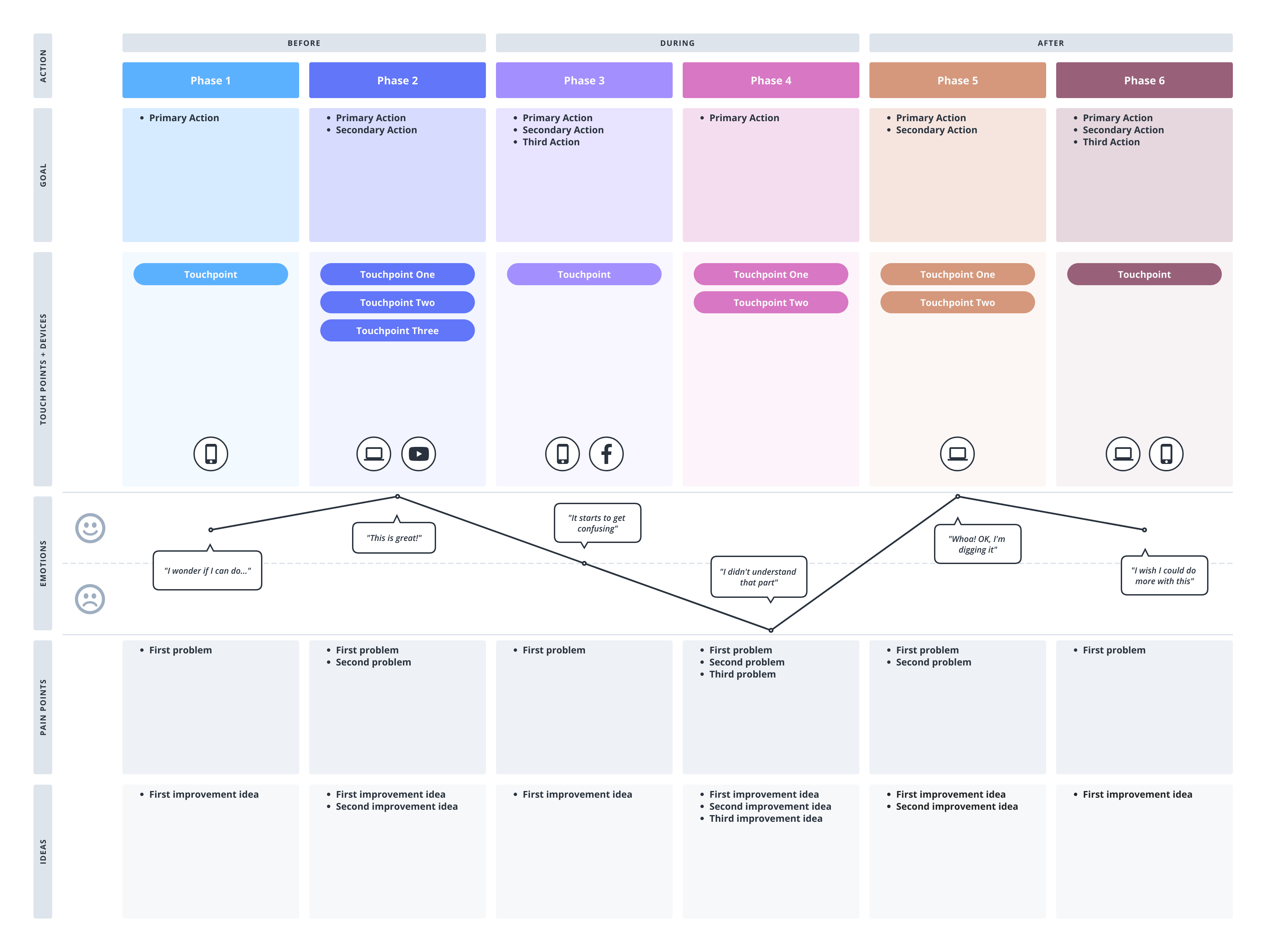Screen dimensions: 1267x952
Task: Click Touchpoint One in Phase 2
Action: point(398,274)
